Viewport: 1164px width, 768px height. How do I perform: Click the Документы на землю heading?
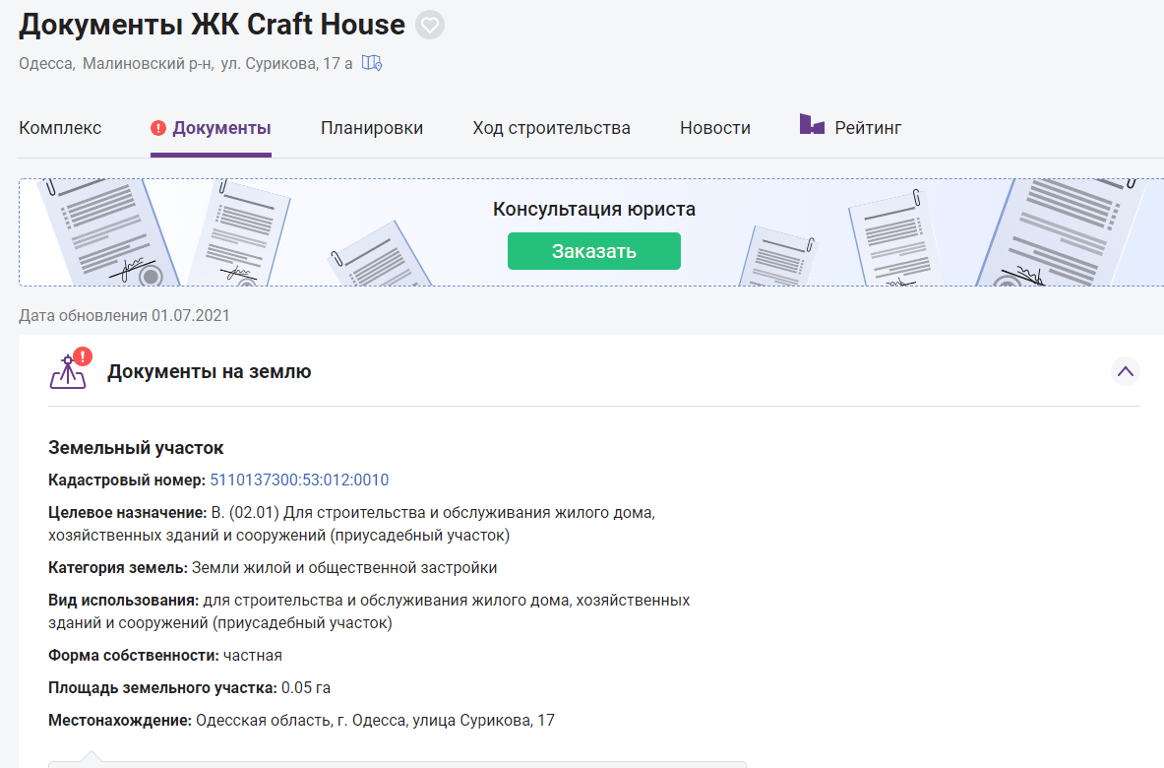pos(209,372)
